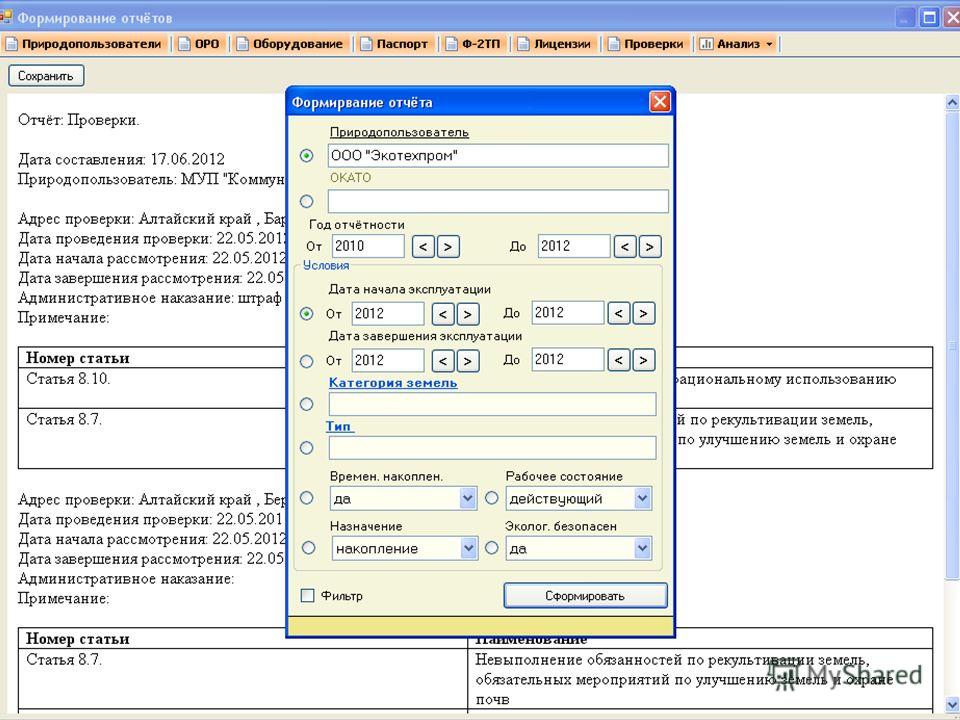This screenshot has height=720, width=960.
Task: Select the Дата начала эксплуатации radio button
Action: click(x=307, y=313)
